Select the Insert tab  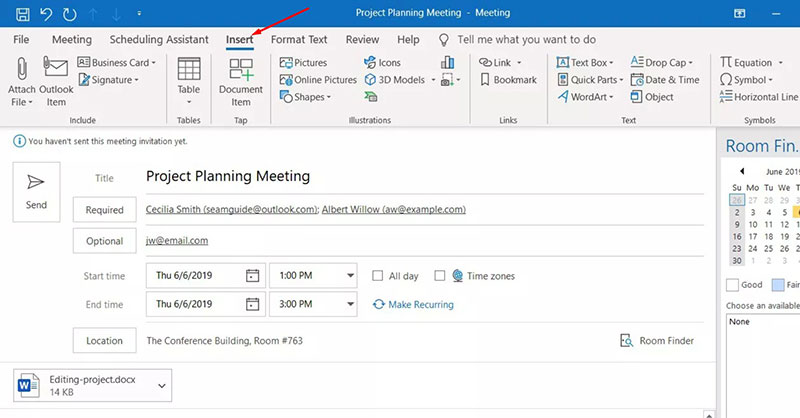(x=239, y=39)
